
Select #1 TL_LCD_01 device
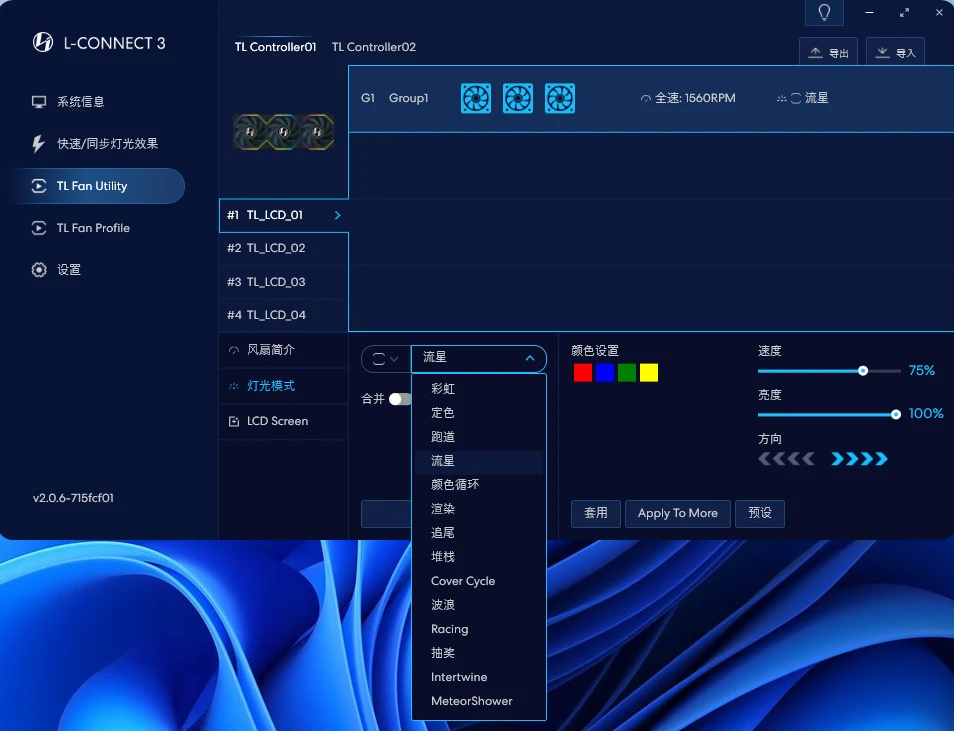point(284,215)
